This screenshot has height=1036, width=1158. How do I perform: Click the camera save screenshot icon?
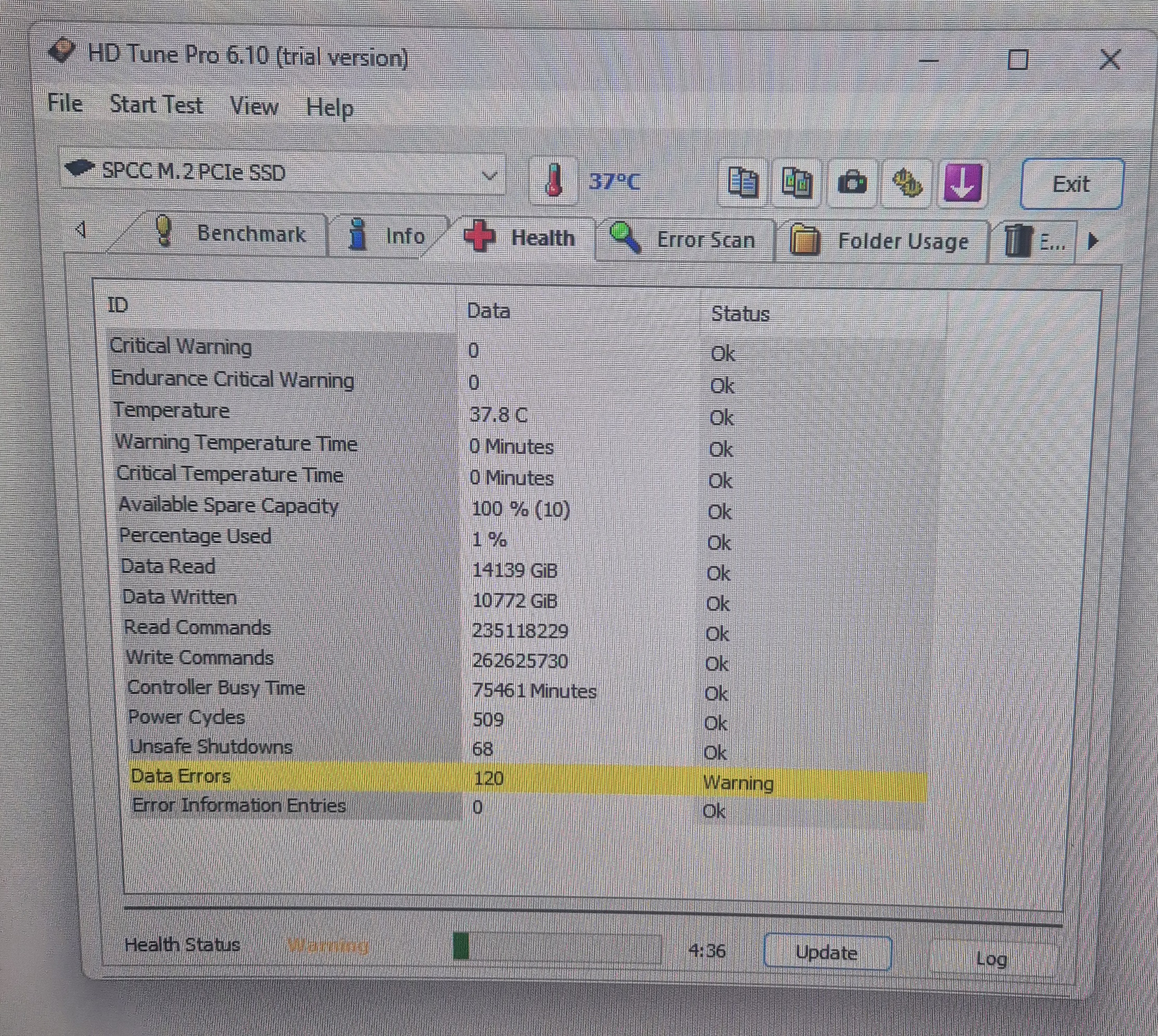pos(852,183)
